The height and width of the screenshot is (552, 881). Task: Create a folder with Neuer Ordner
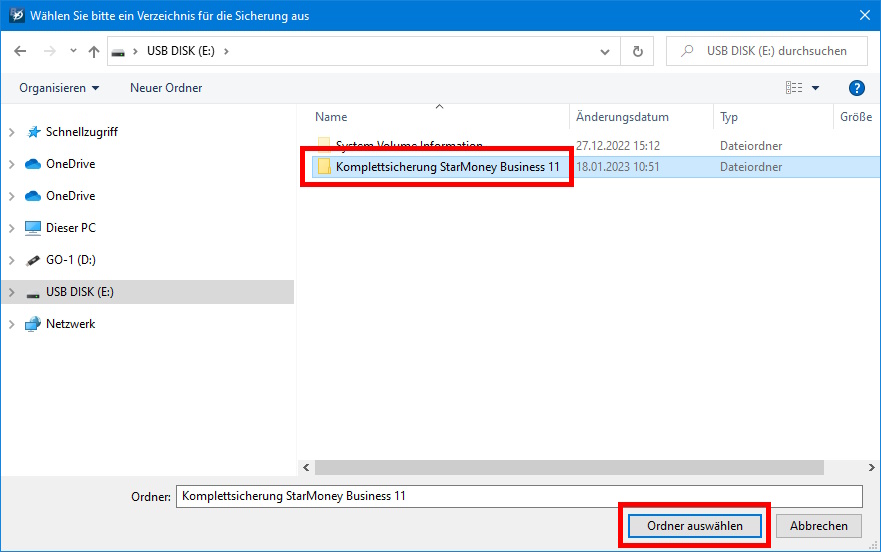166,88
